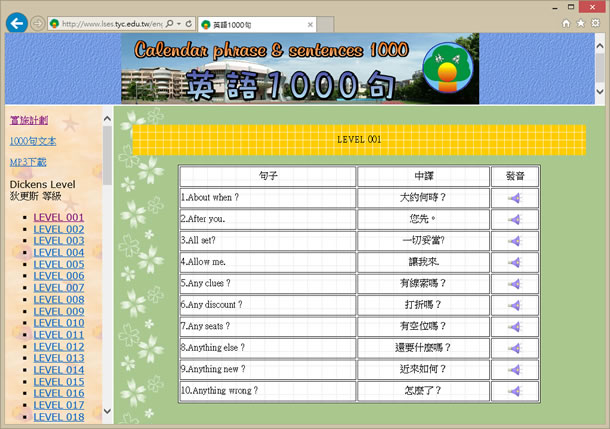Click sidebar scrollbar down arrow
Image resolution: width=610 pixels, height=429 pixels.
pyautogui.click(x=107, y=410)
